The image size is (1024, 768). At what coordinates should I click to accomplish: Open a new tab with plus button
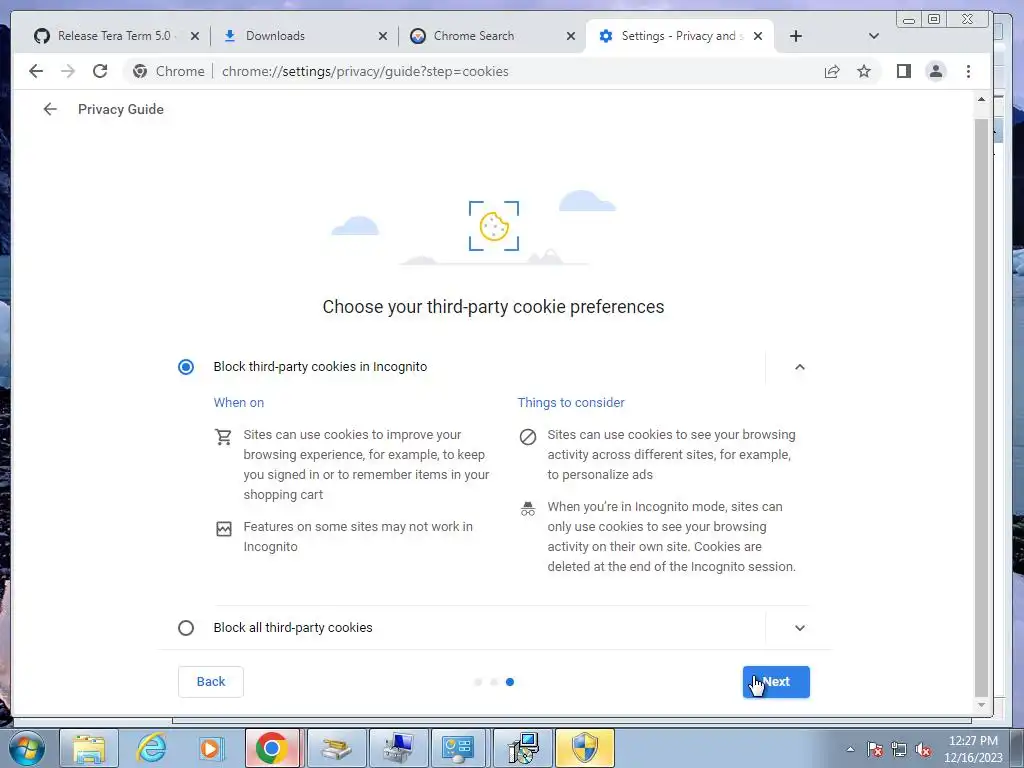795,36
